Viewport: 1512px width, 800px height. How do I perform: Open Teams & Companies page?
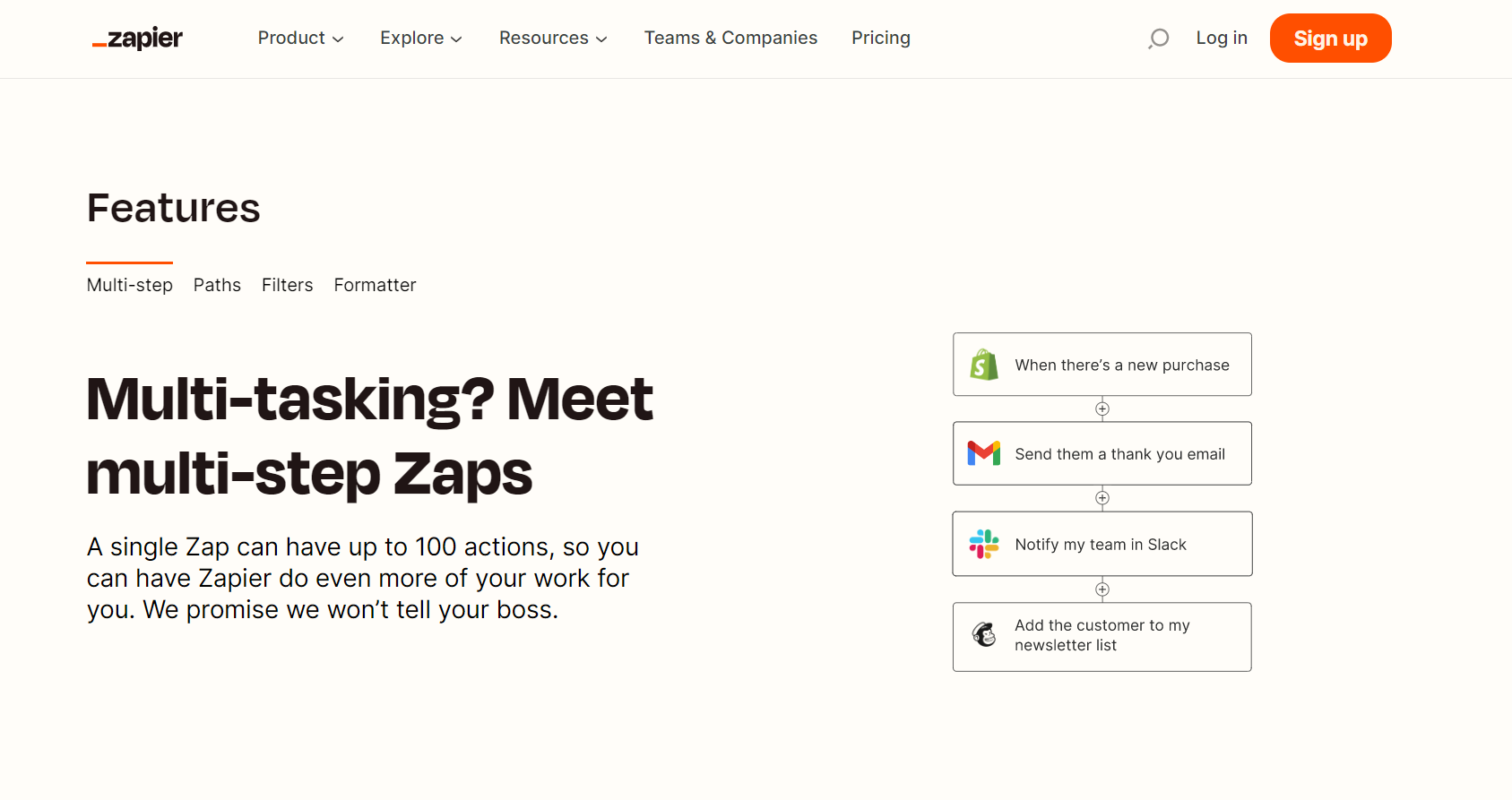click(x=730, y=38)
